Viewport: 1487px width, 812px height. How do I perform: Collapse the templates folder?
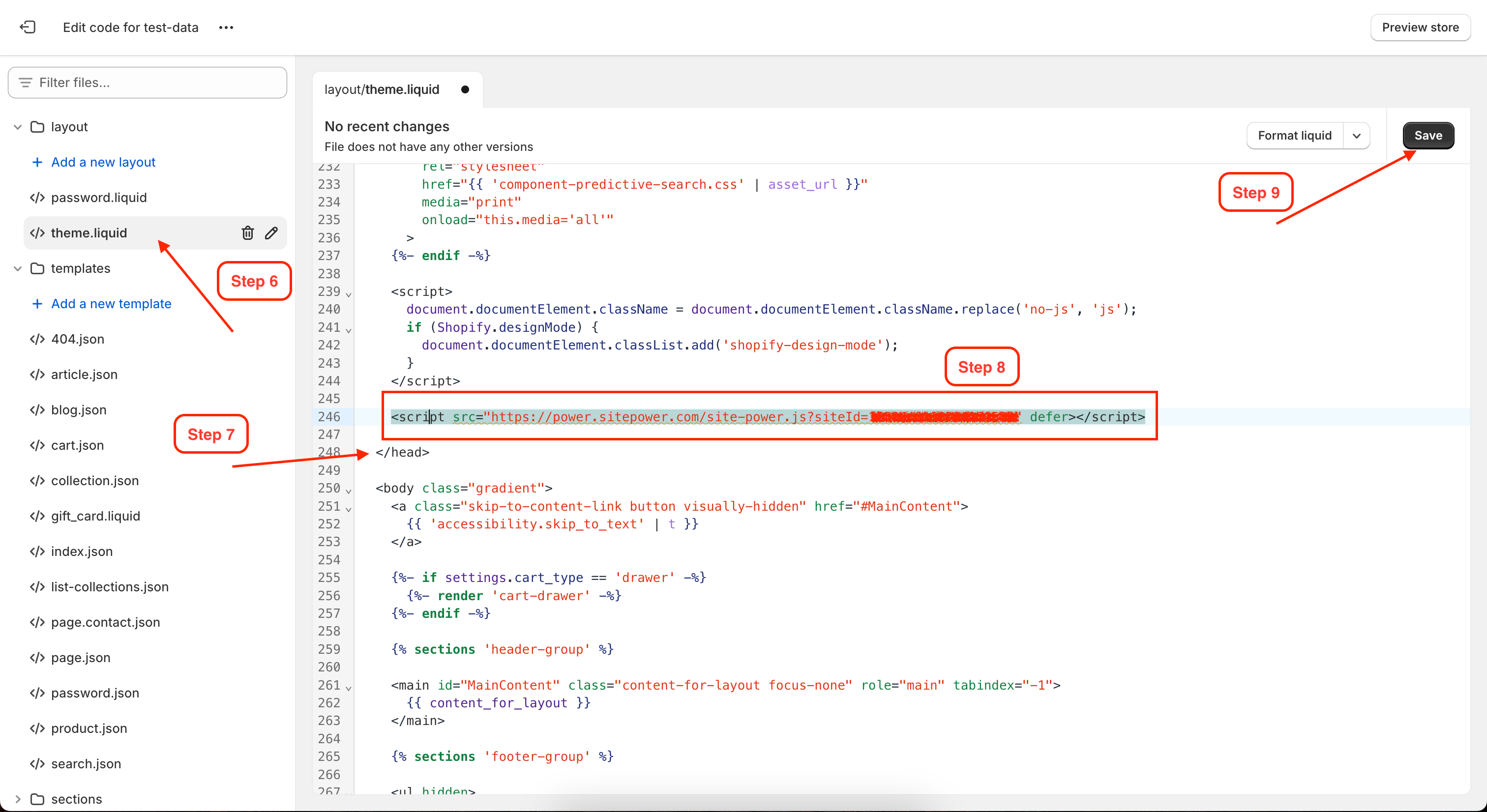(x=18, y=268)
